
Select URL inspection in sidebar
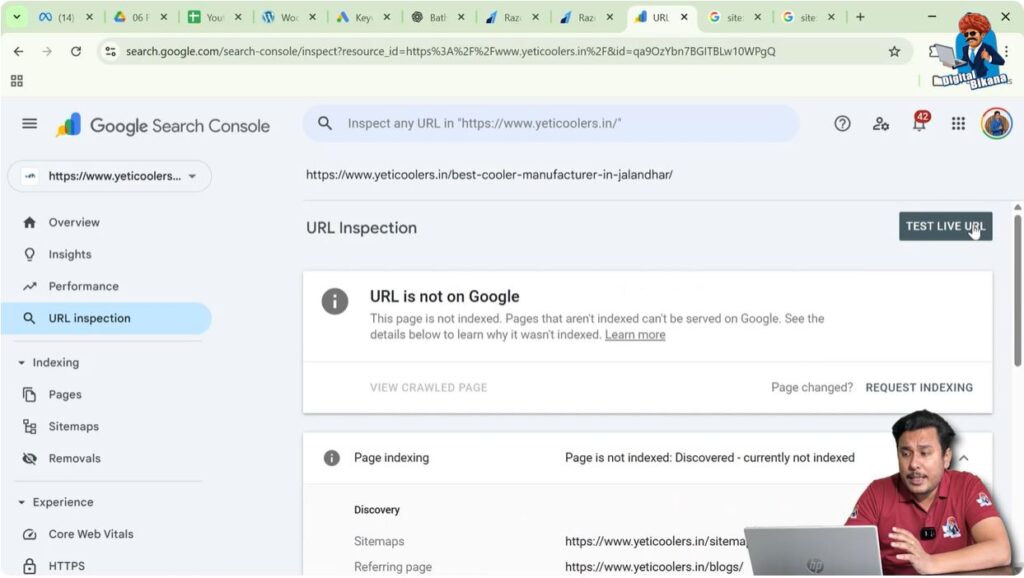(108, 318)
